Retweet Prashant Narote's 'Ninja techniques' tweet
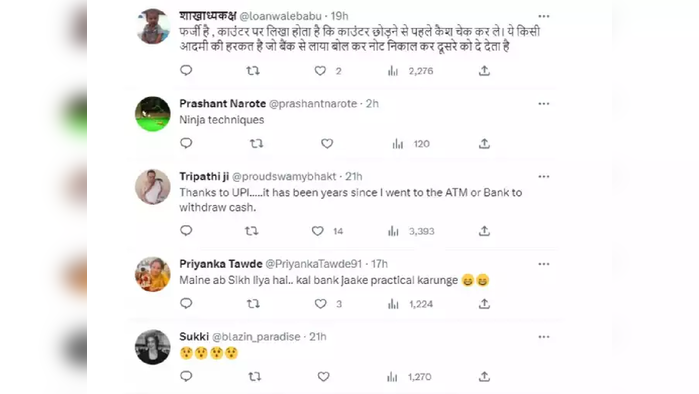Viewport: 699px width, 394px height. click(256, 144)
